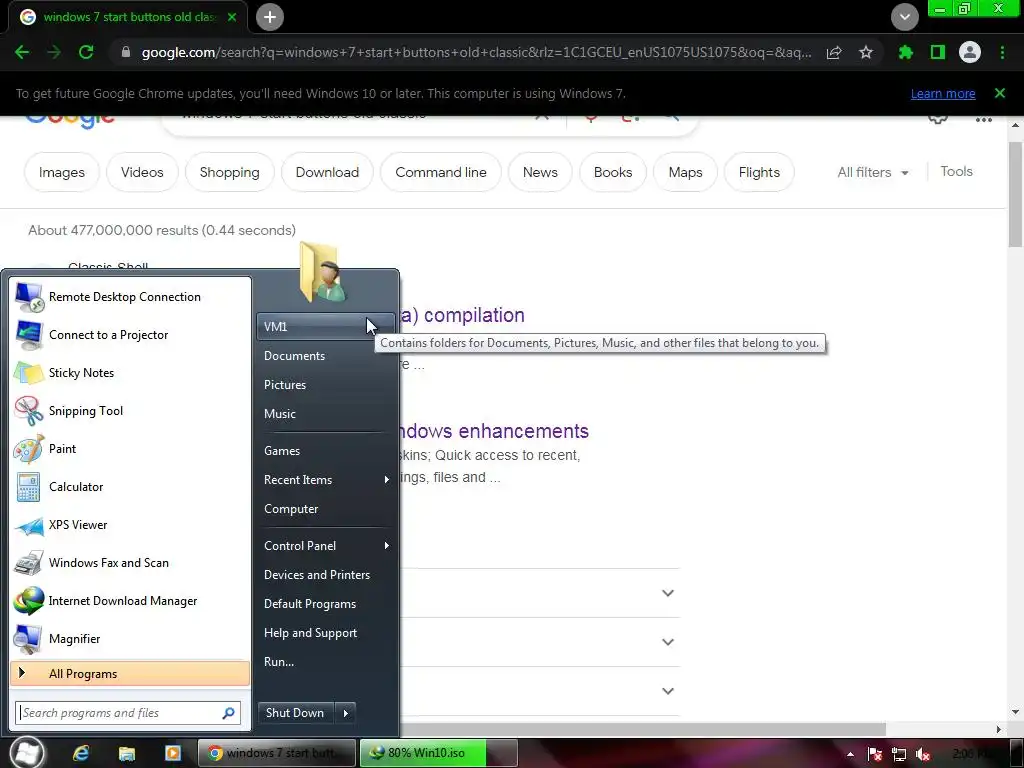1024x768 pixels.
Task: Click the Chrome address bar
Action: 477,52
